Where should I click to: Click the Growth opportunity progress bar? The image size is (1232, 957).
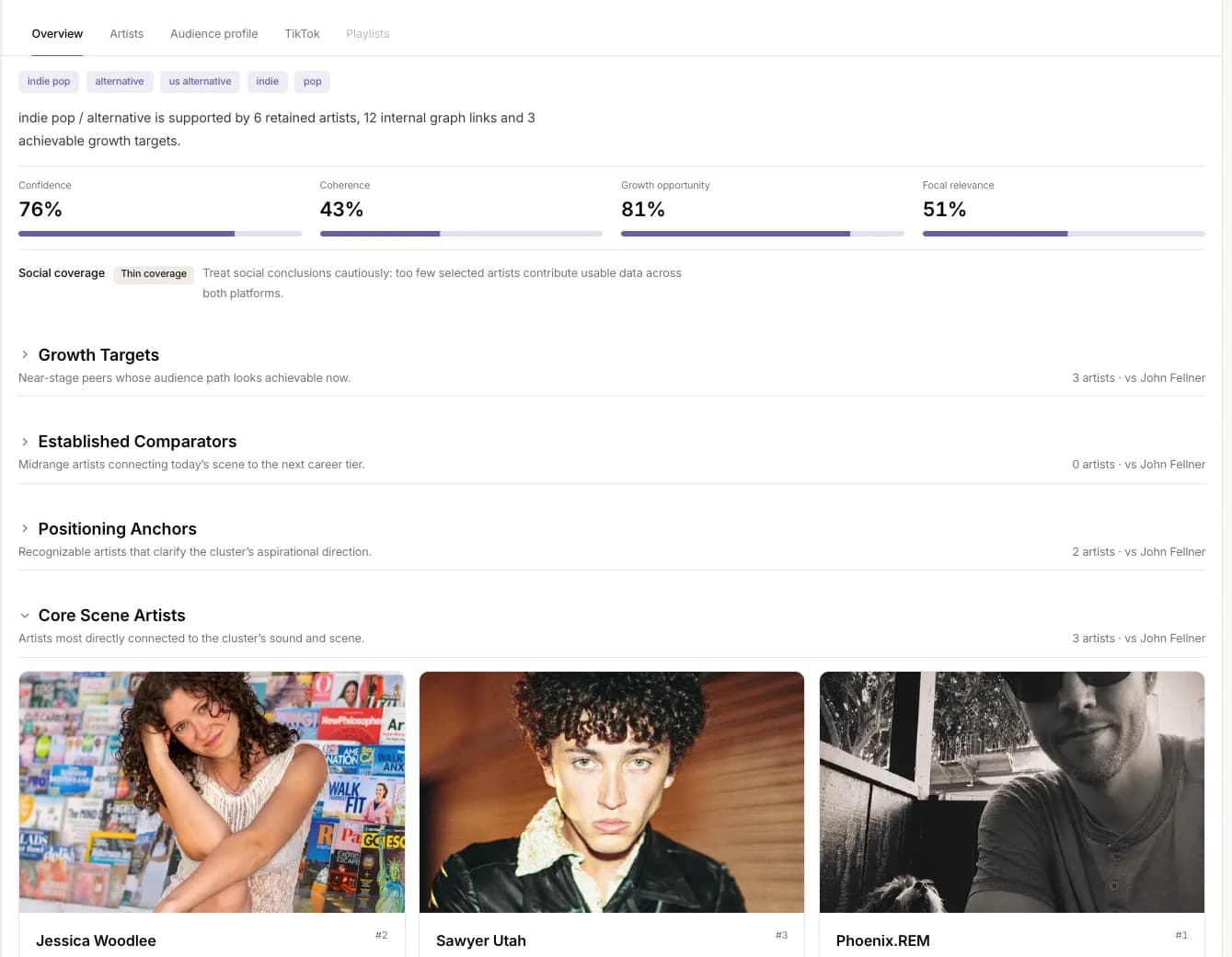click(763, 234)
